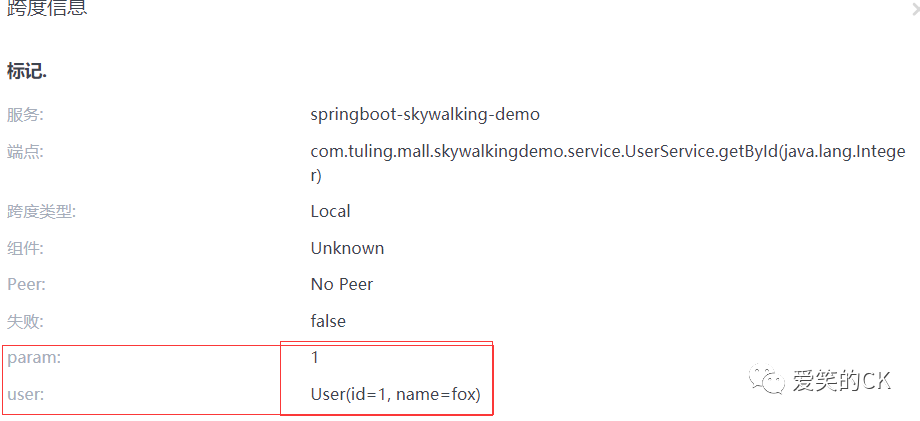The height and width of the screenshot is (421, 920).
Task: Click the user tag label
Action: point(25,395)
